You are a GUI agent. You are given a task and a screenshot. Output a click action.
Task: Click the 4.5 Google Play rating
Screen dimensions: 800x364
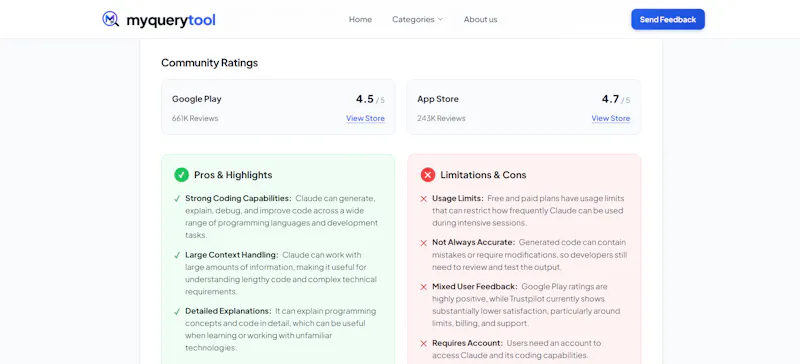(365, 99)
